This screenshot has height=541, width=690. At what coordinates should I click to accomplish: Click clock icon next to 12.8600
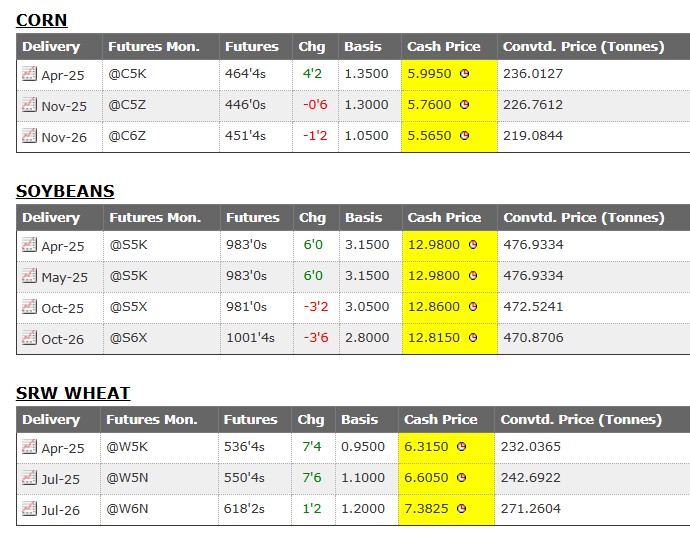click(x=473, y=307)
